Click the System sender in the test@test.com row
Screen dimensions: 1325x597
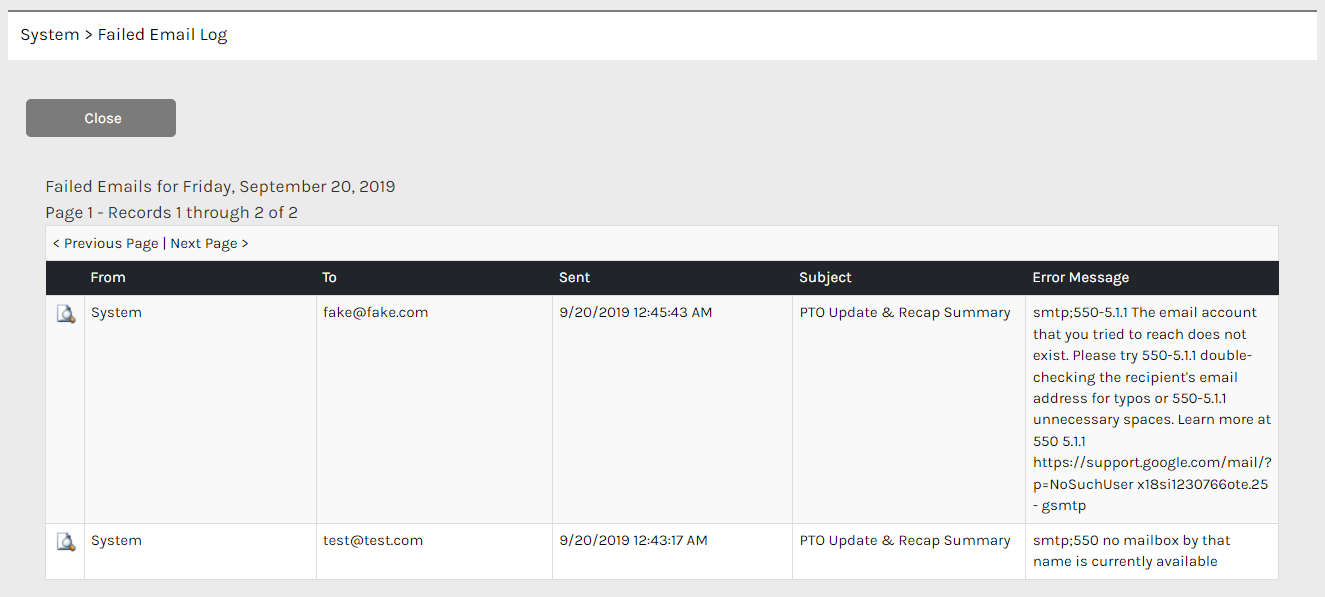tap(116, 540)
